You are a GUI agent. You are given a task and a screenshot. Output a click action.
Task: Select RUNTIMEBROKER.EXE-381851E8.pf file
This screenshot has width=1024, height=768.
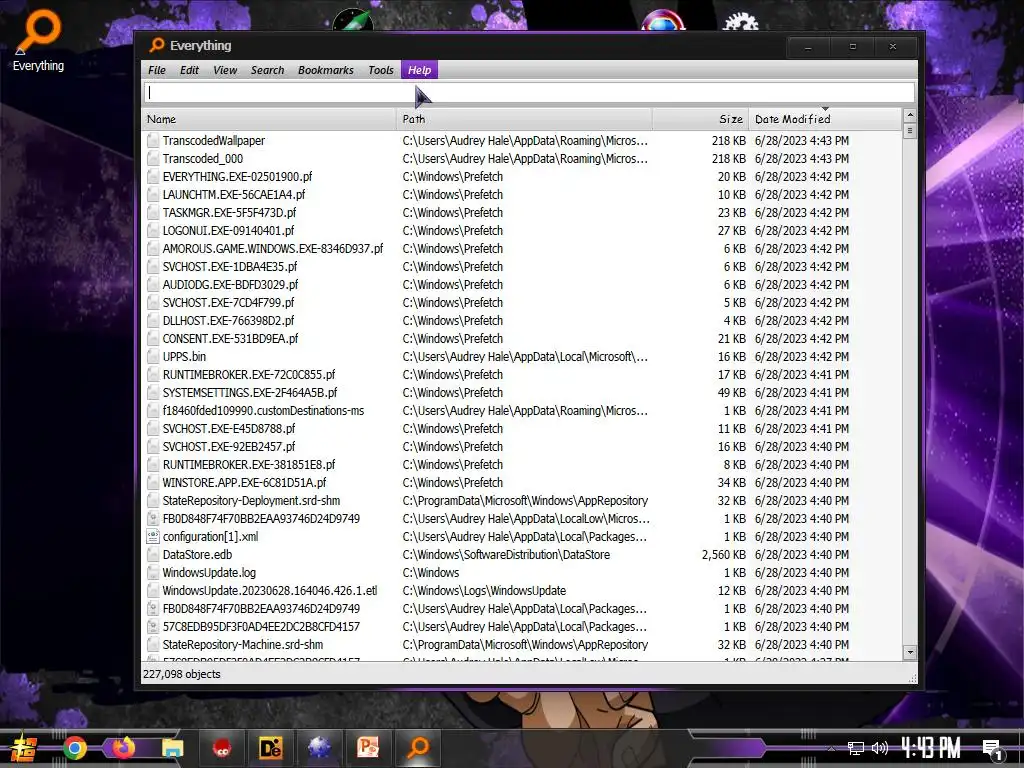[x=249, y=465]
